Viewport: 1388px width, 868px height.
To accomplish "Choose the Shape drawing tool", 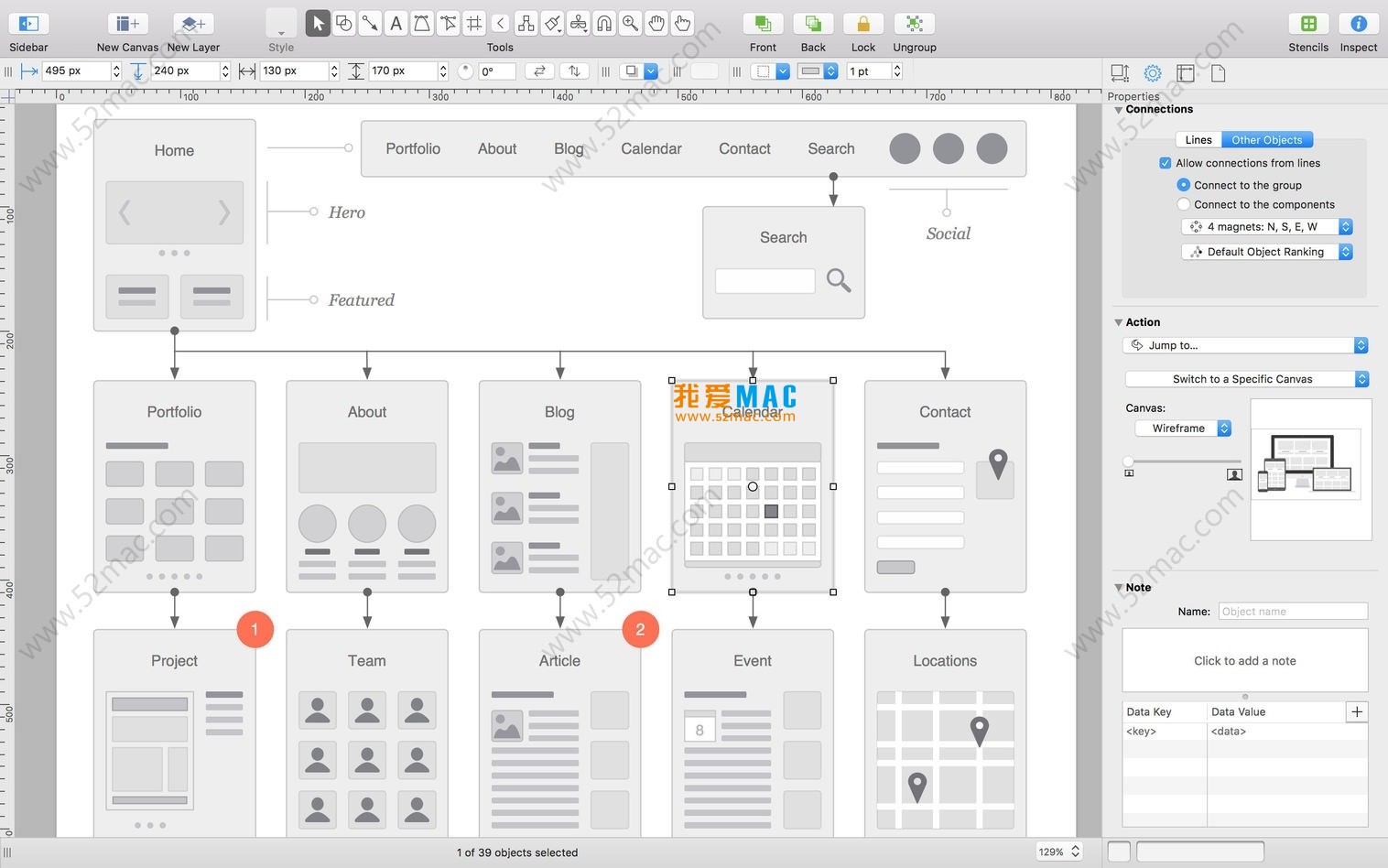I will click(x=344, y=24).
